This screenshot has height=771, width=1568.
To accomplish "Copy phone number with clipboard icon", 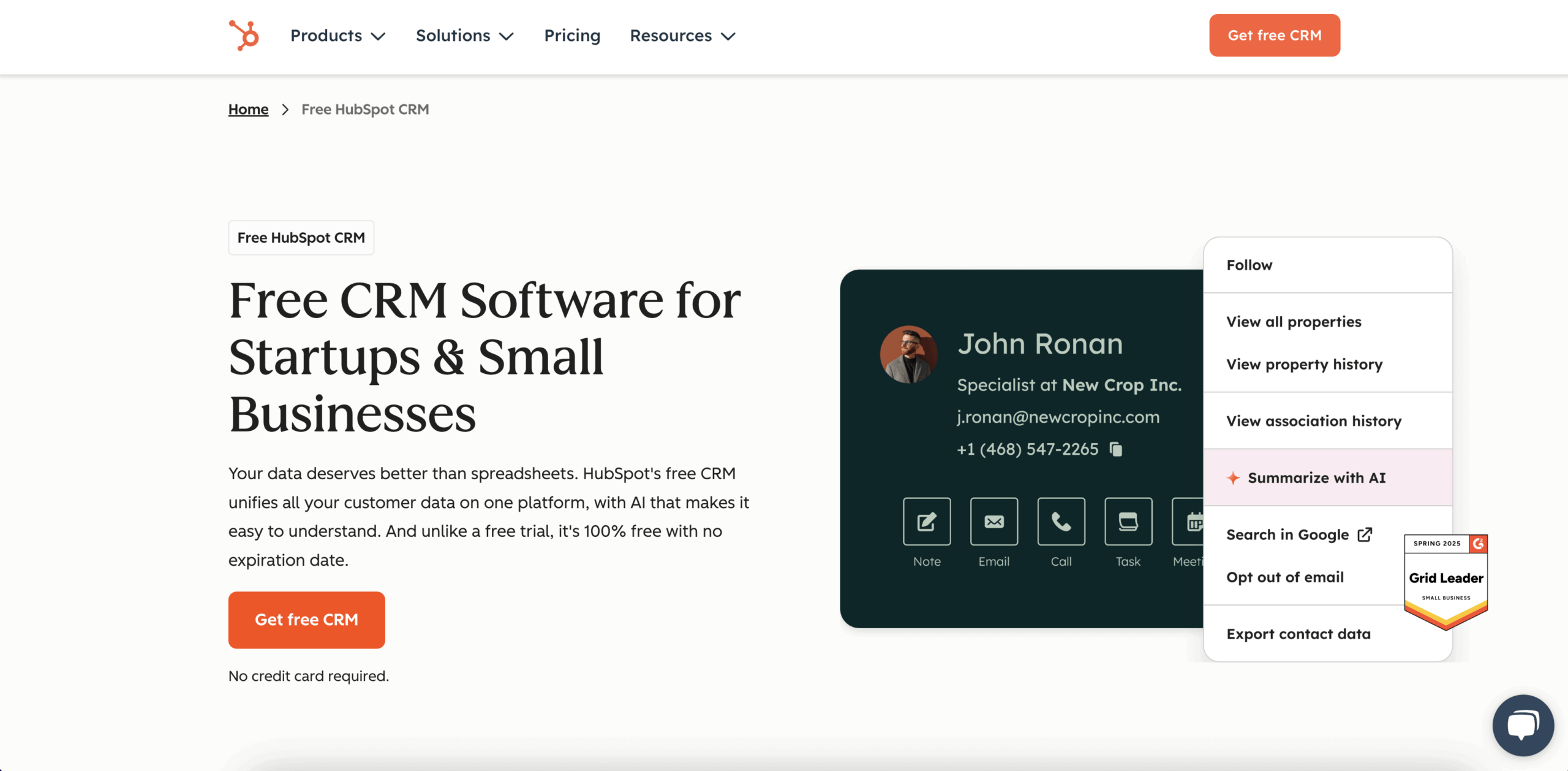I will [1116, 449].
